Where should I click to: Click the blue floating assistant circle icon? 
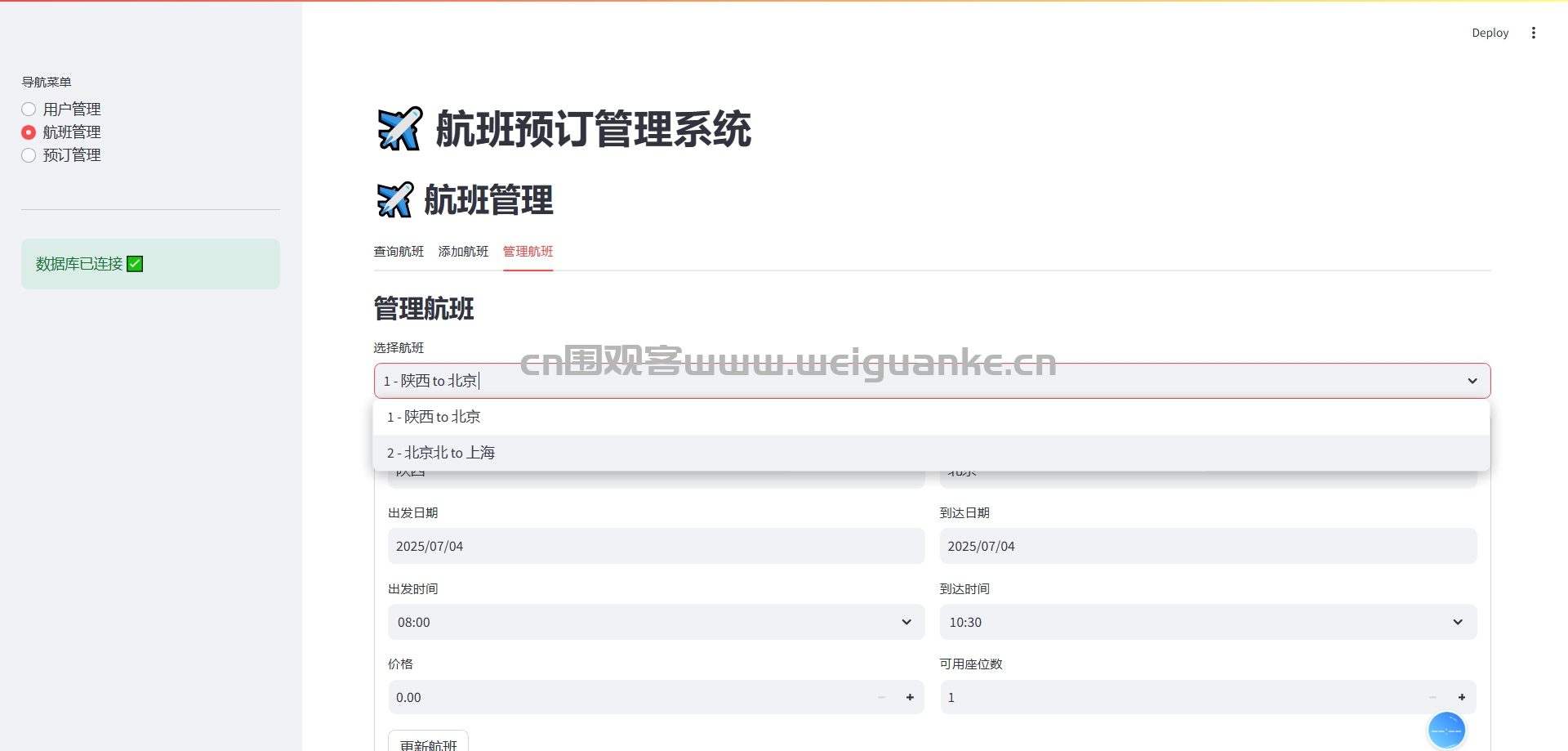click(x=1446, y=730)
